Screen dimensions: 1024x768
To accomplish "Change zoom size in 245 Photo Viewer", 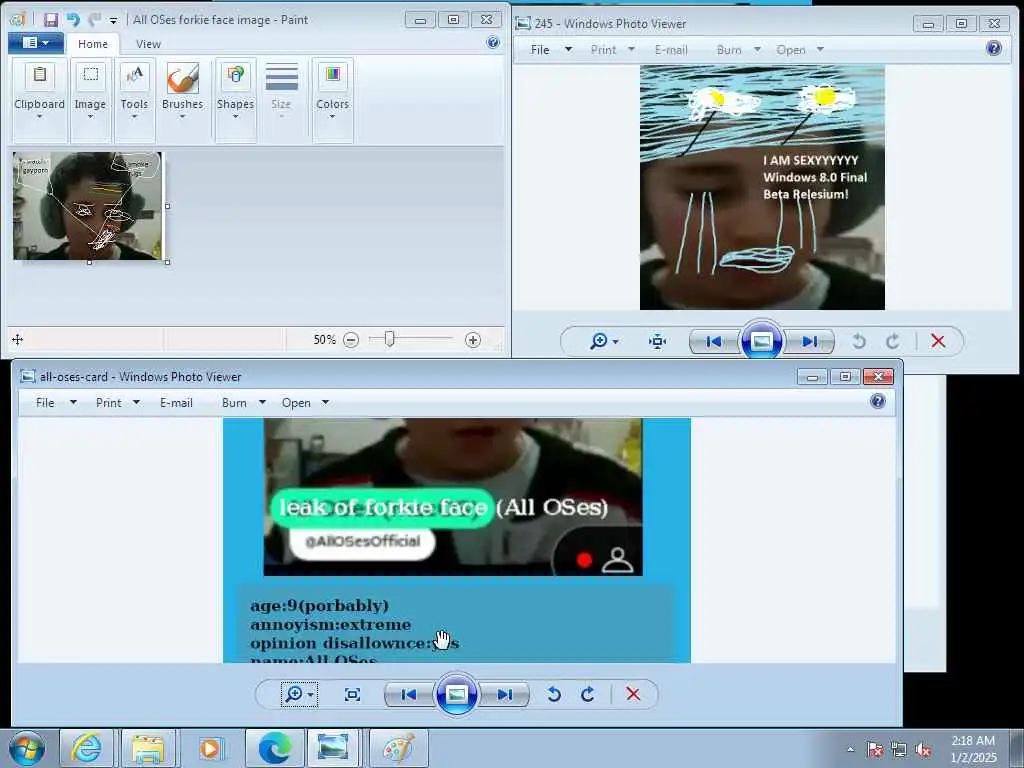I will 603,341.
